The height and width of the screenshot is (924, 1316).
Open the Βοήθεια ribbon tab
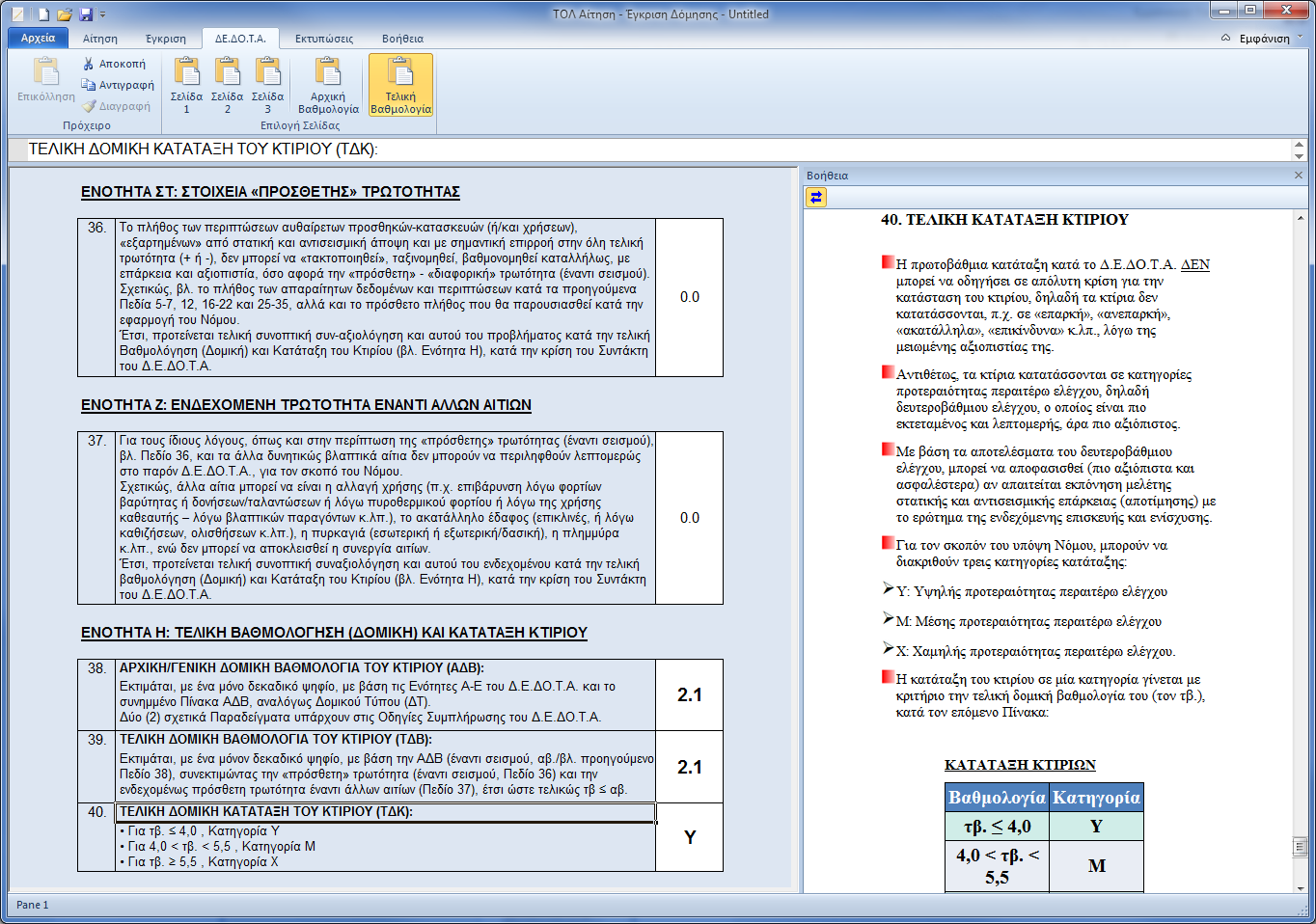(x=402, y=39)
